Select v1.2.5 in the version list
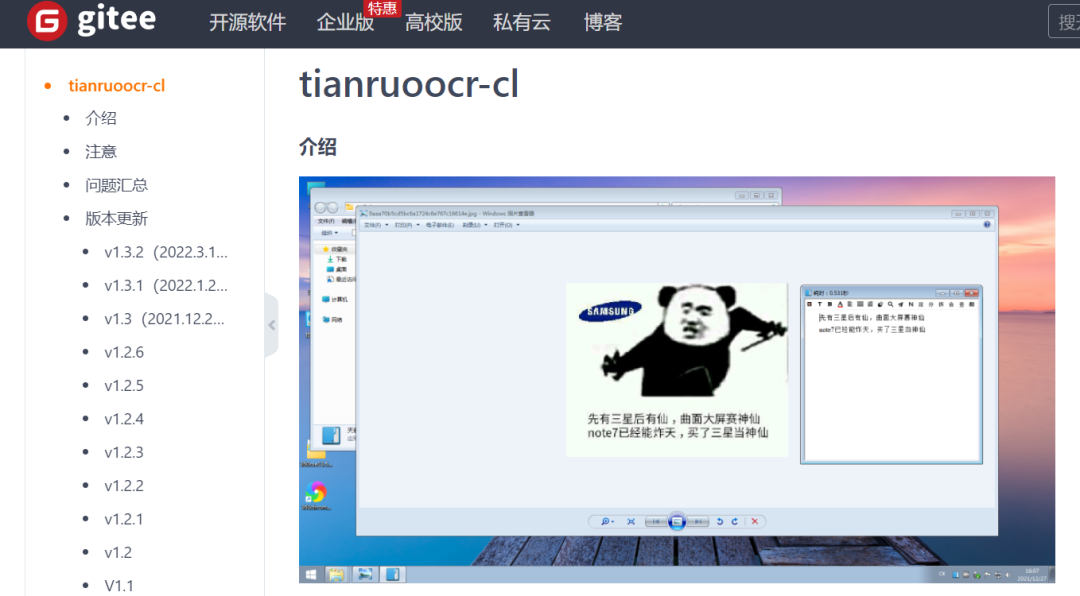Viewport: 1080px width, 596px height. pos(124,385)
